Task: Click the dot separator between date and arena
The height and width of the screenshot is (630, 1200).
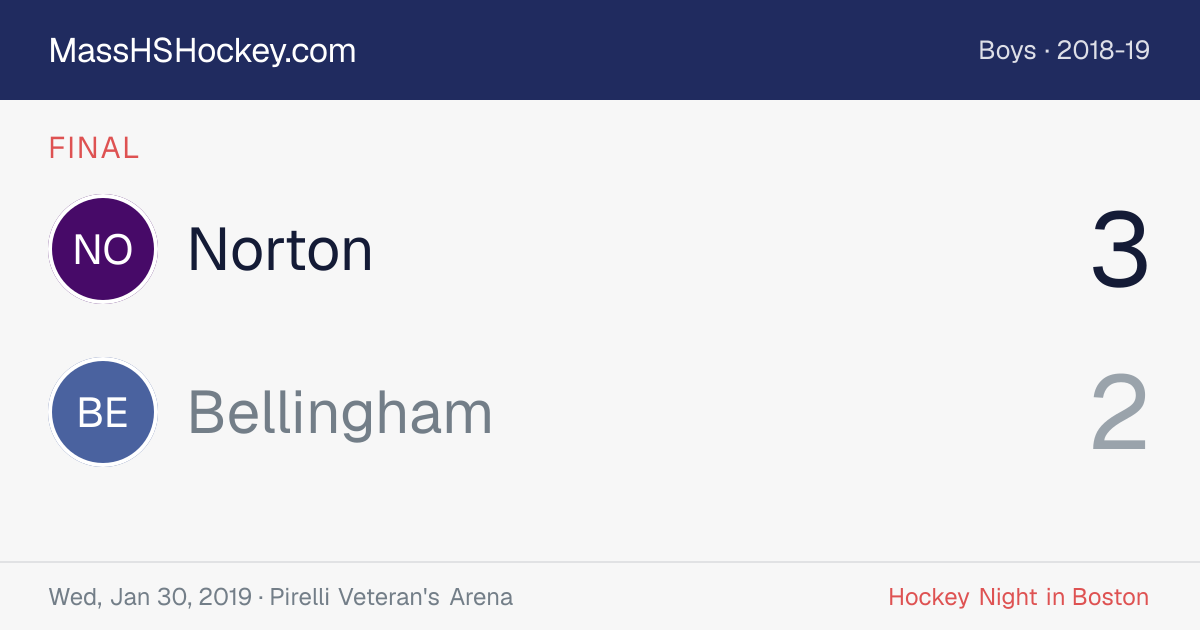Action: pyautogui.click(x=261, y=598)
